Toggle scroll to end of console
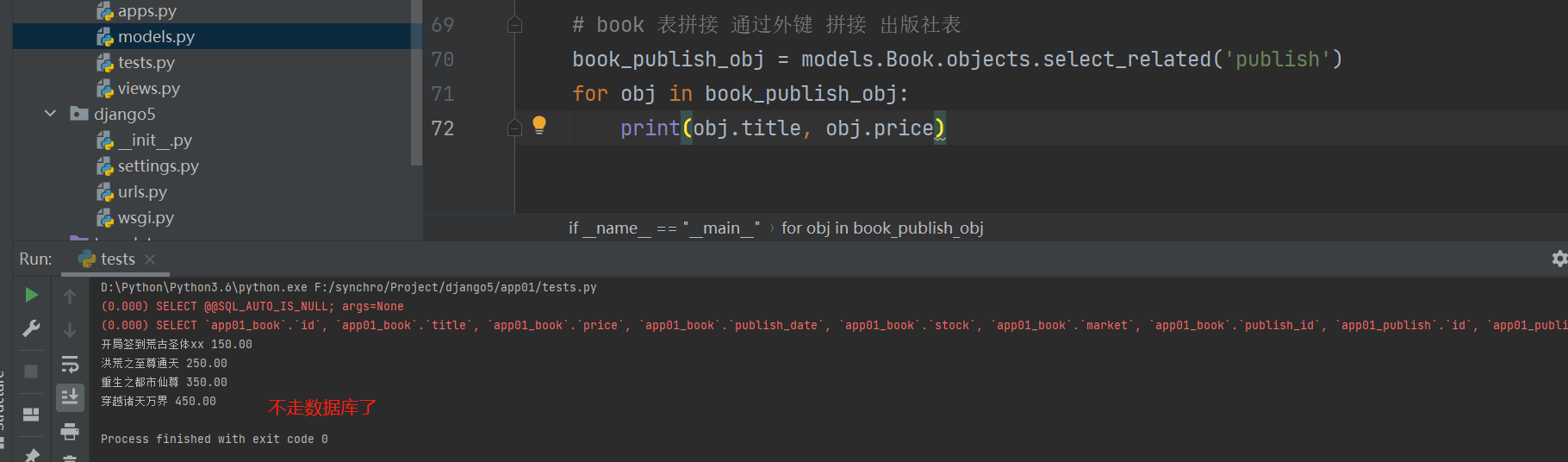This screenshot has height=462, width=1568. click(70, 397)
